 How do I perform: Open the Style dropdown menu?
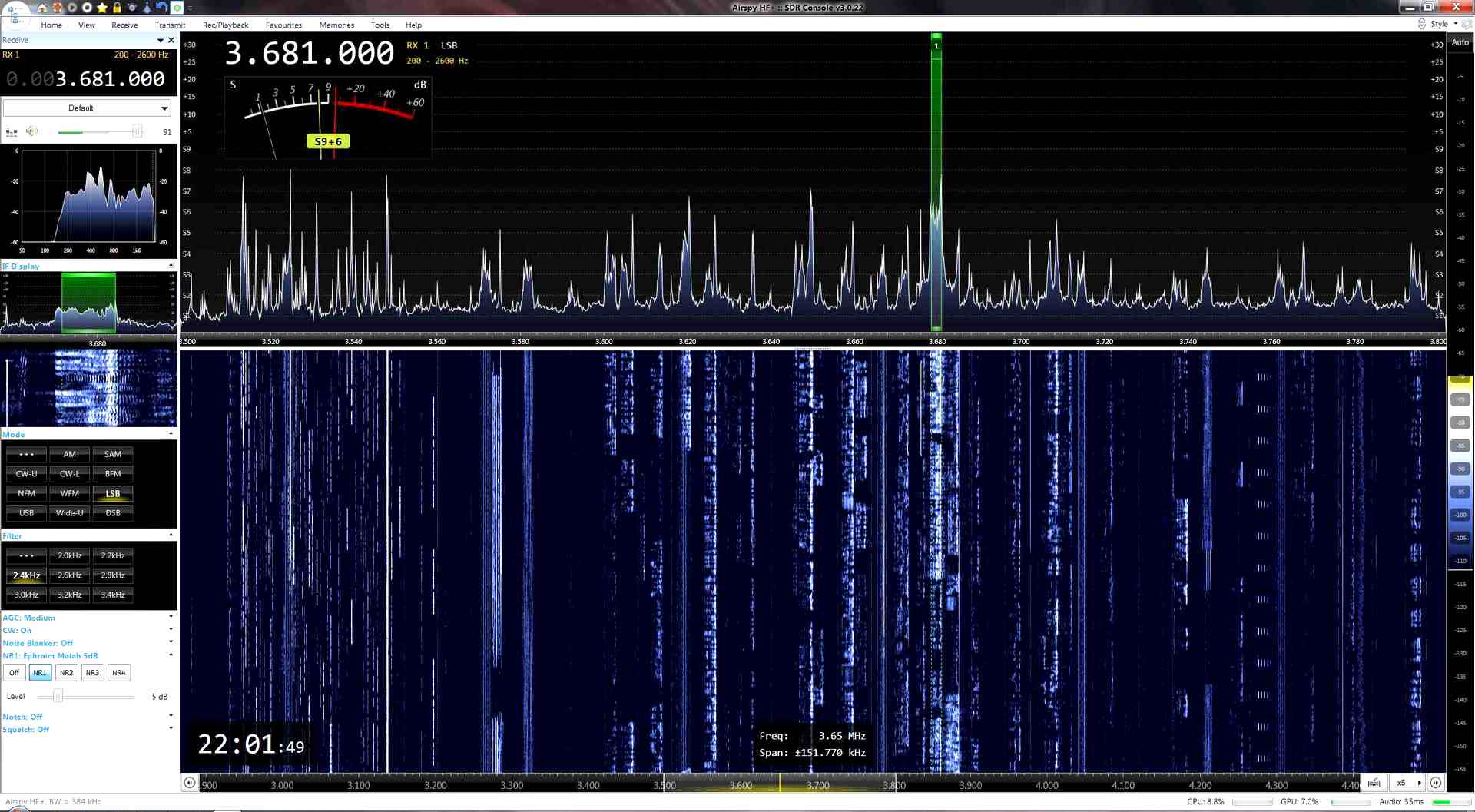(x=1443, y=24)
